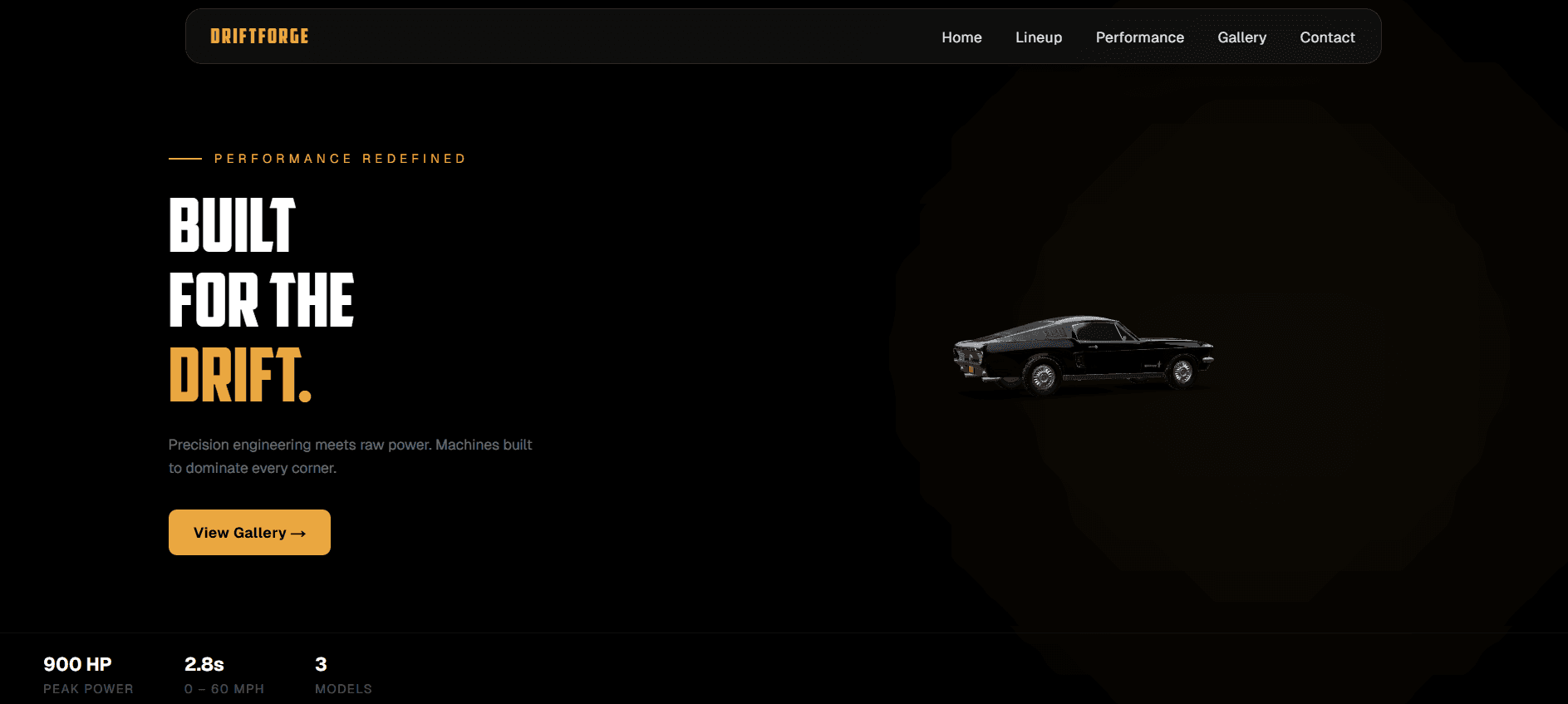Screen dimensions: 1568x704
Task: Click the BUILT headline word
Action: pyautogui.click(x=232, y=224)
